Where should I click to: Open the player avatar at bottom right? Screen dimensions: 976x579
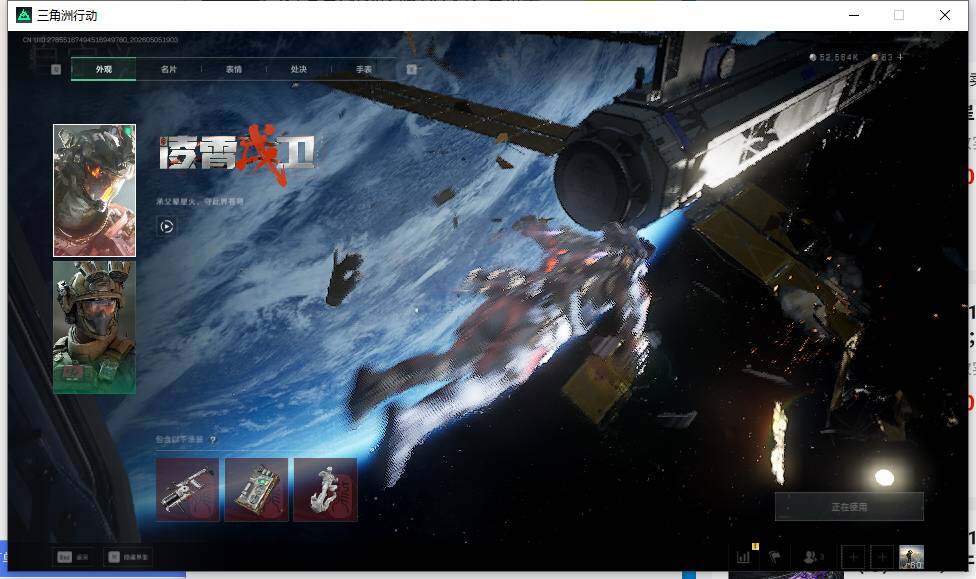911,557
